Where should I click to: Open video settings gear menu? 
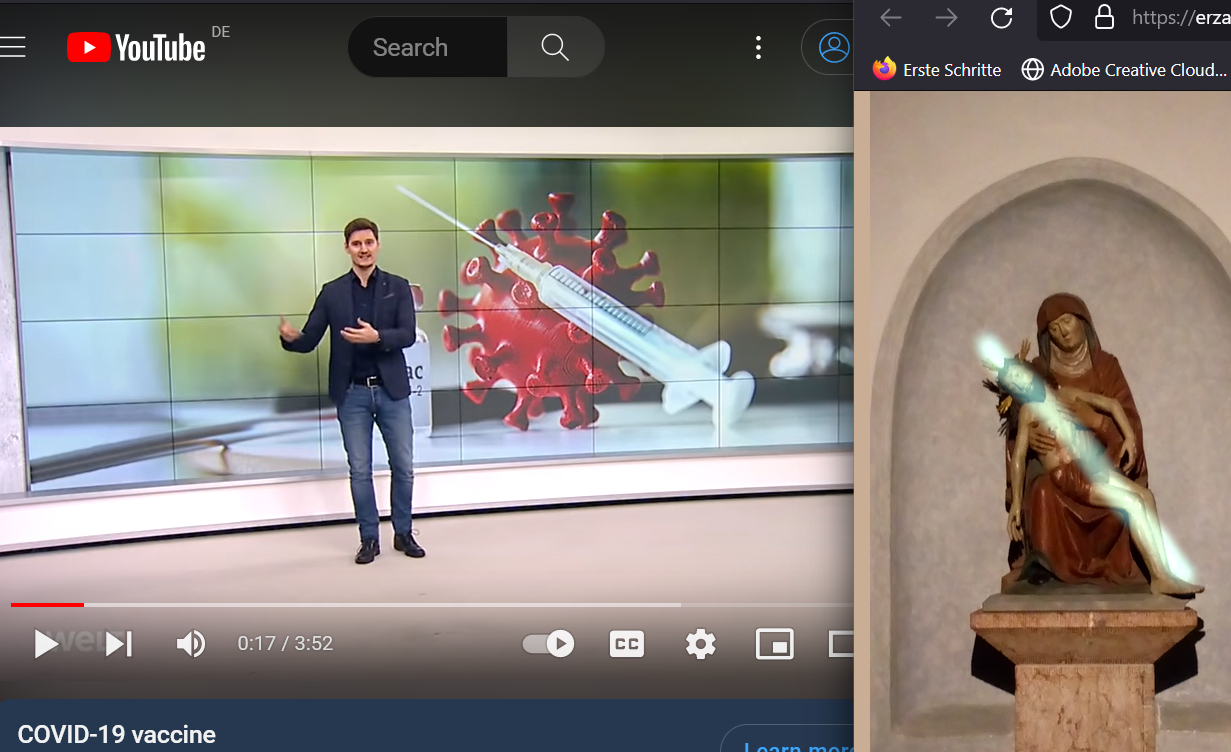700,644
